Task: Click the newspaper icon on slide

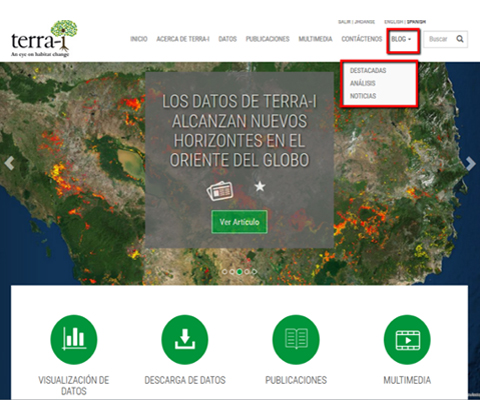Action: tap(220, 191)
